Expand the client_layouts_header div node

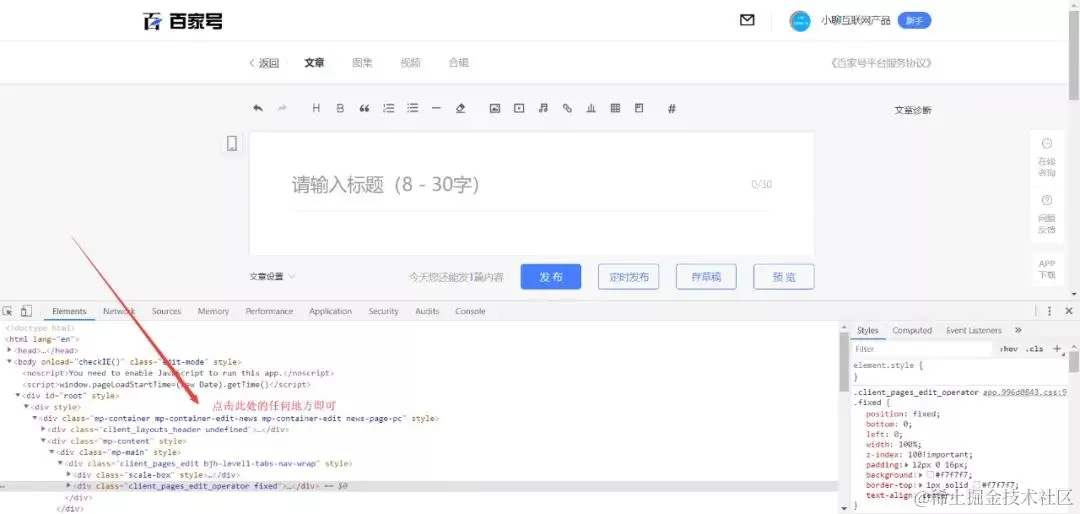[43, 429]
